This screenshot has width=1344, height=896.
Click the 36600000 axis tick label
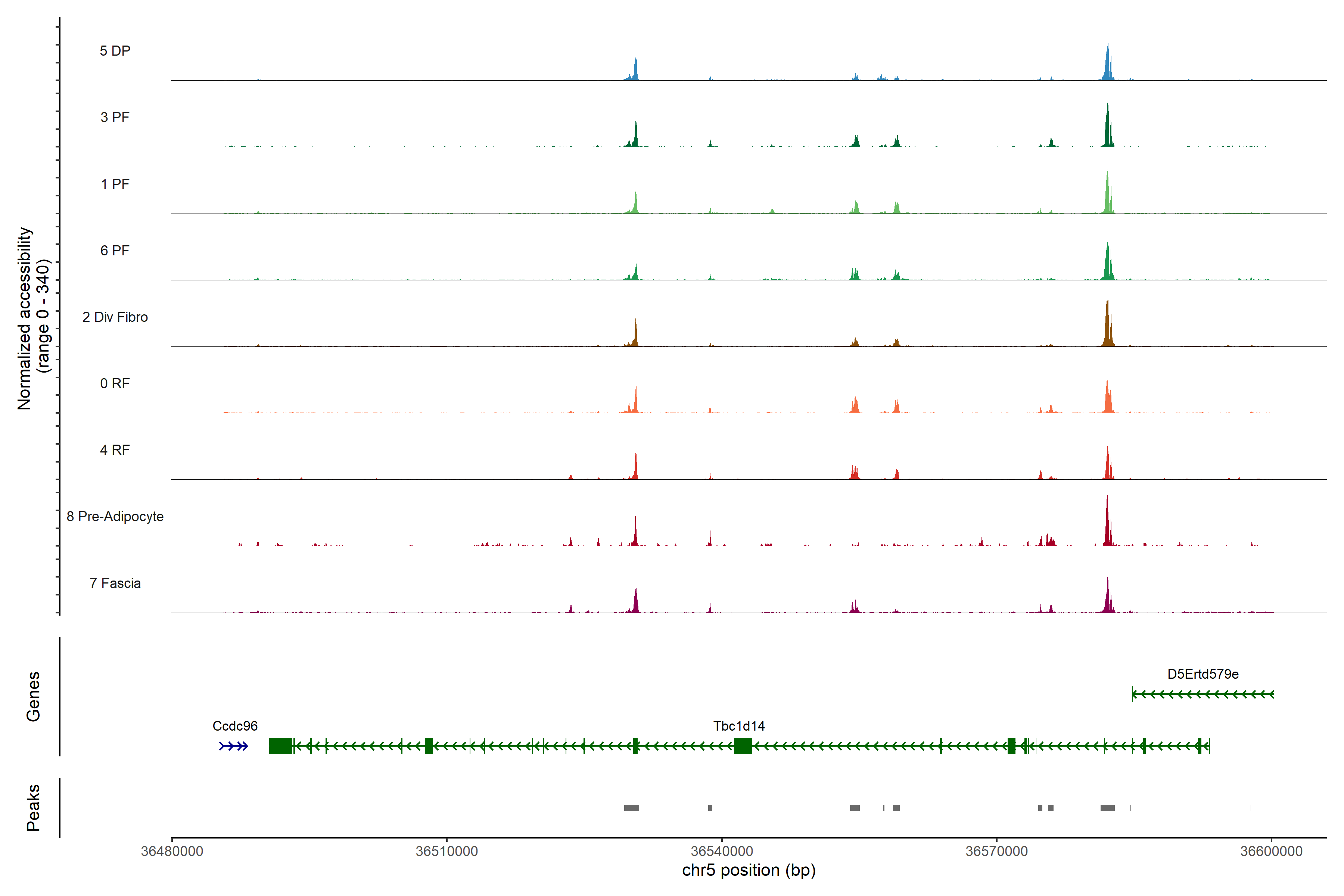click(x=1272, y=852)
